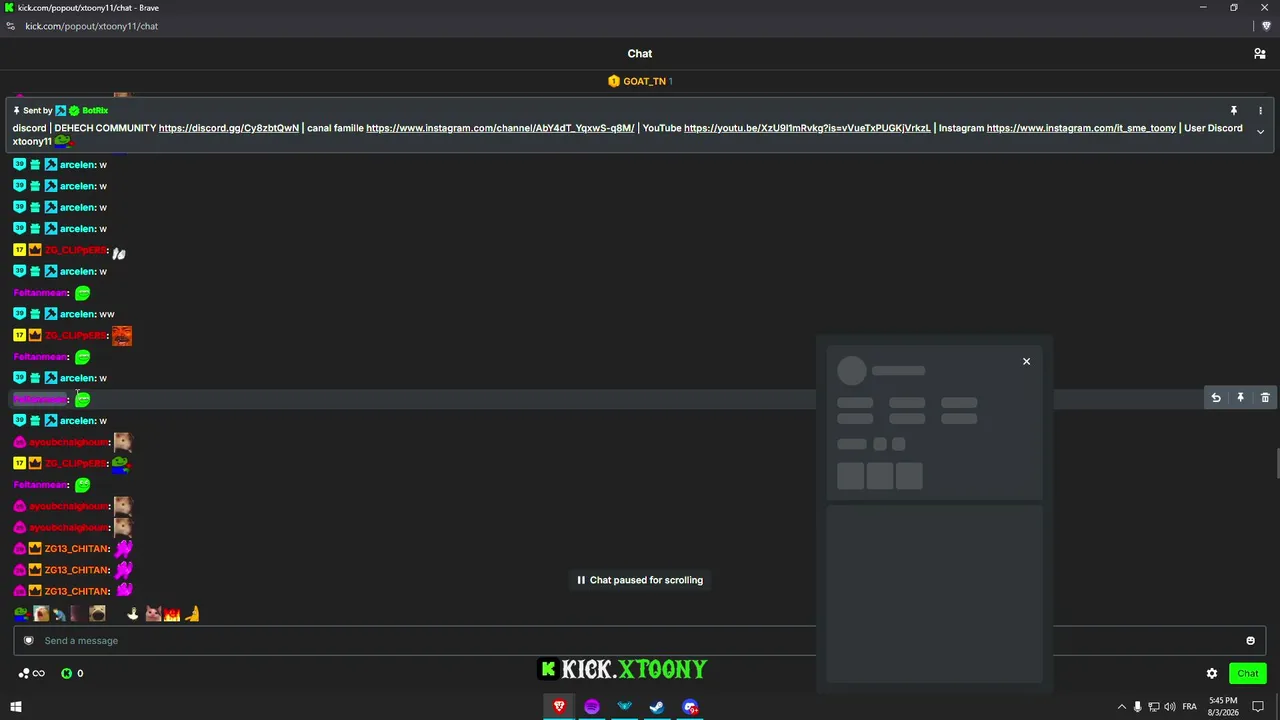Open the Windows Start menu
The width and height of the screenshot is (1280, 720).
click(x=15, y=707)
